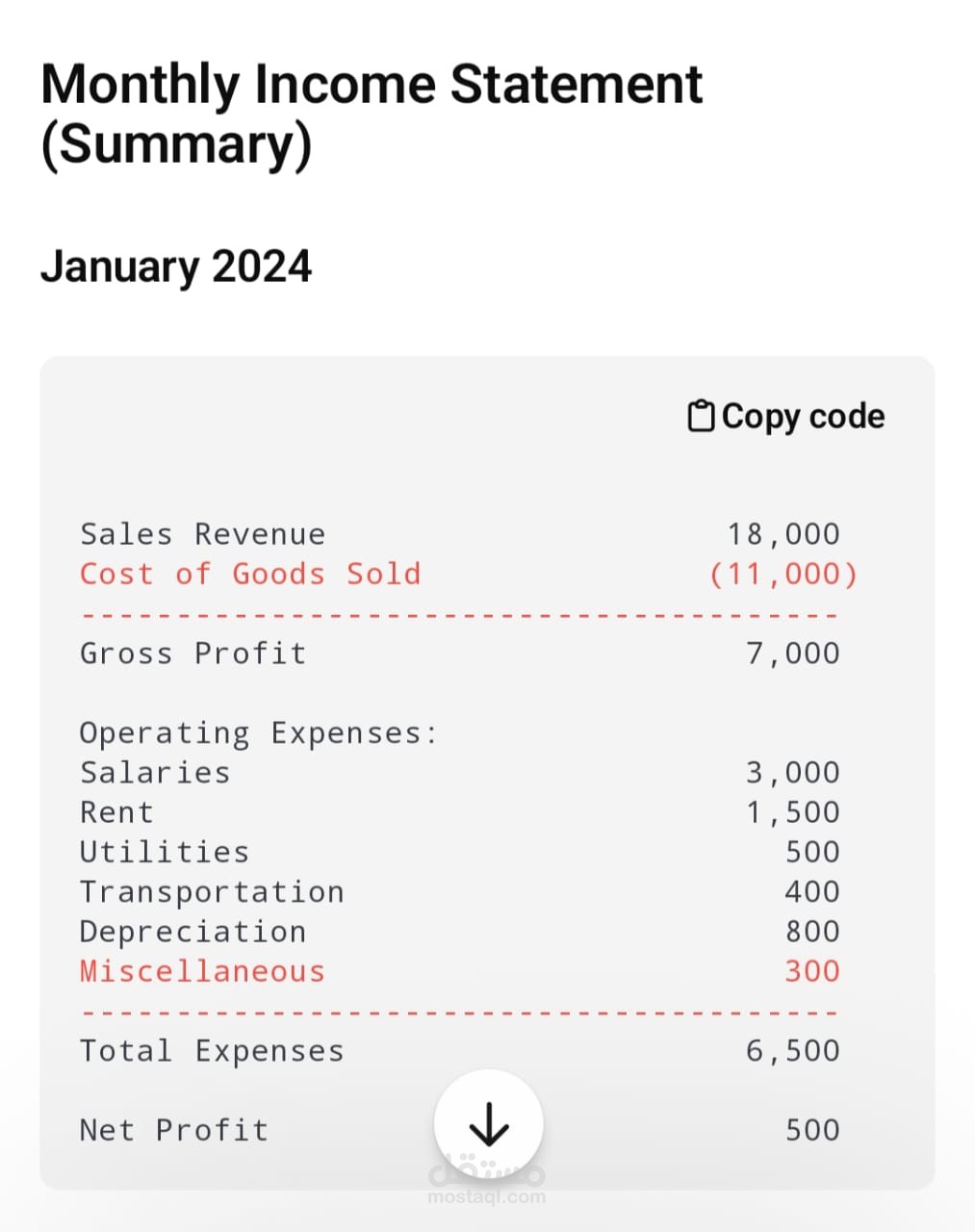The height and width of the screenshot is (1232, 975).
Task: Select the 7,000 gross profit amount
Action: (x=793, y=654)
